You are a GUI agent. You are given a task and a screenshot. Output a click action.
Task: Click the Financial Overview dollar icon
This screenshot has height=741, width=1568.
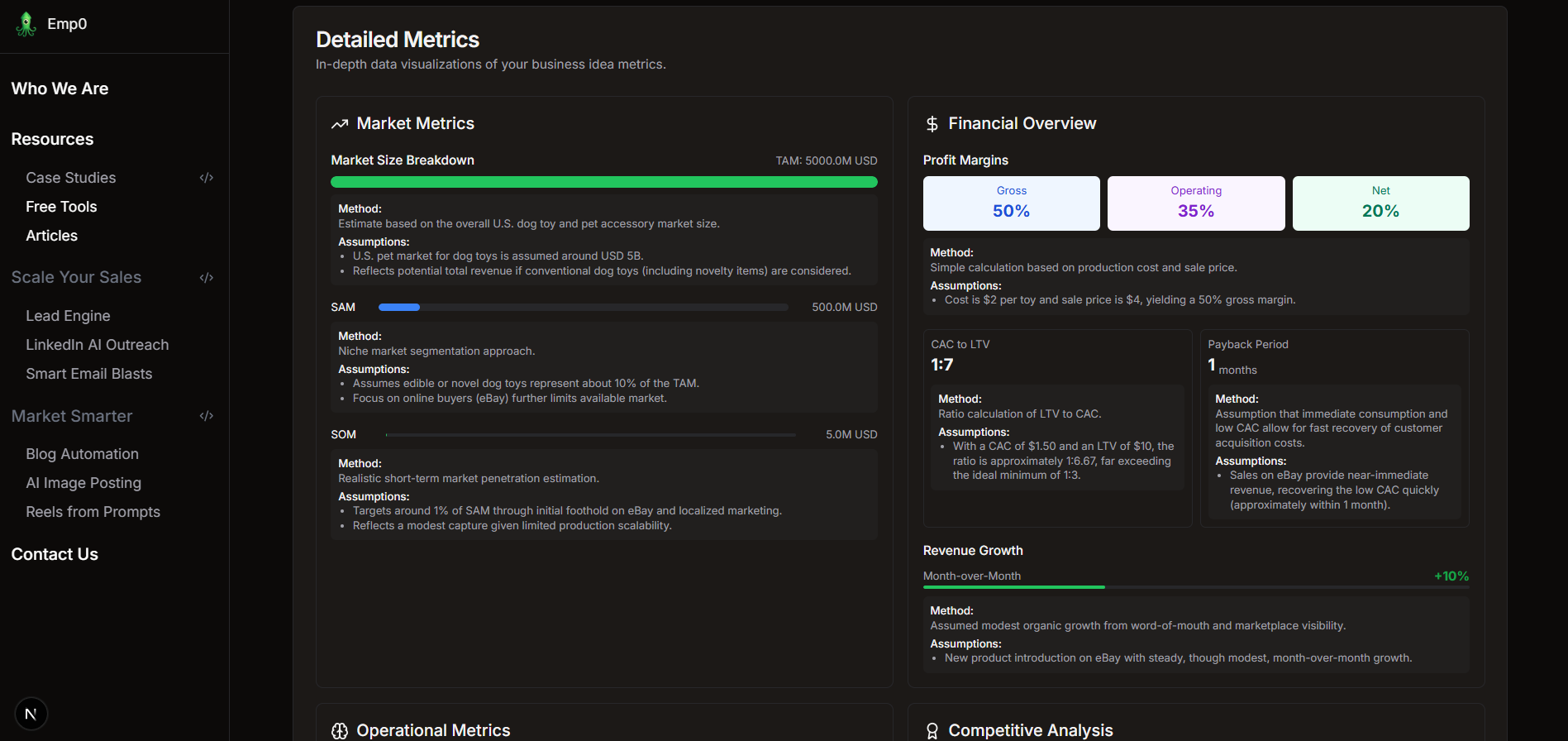[x=932, y=124]
